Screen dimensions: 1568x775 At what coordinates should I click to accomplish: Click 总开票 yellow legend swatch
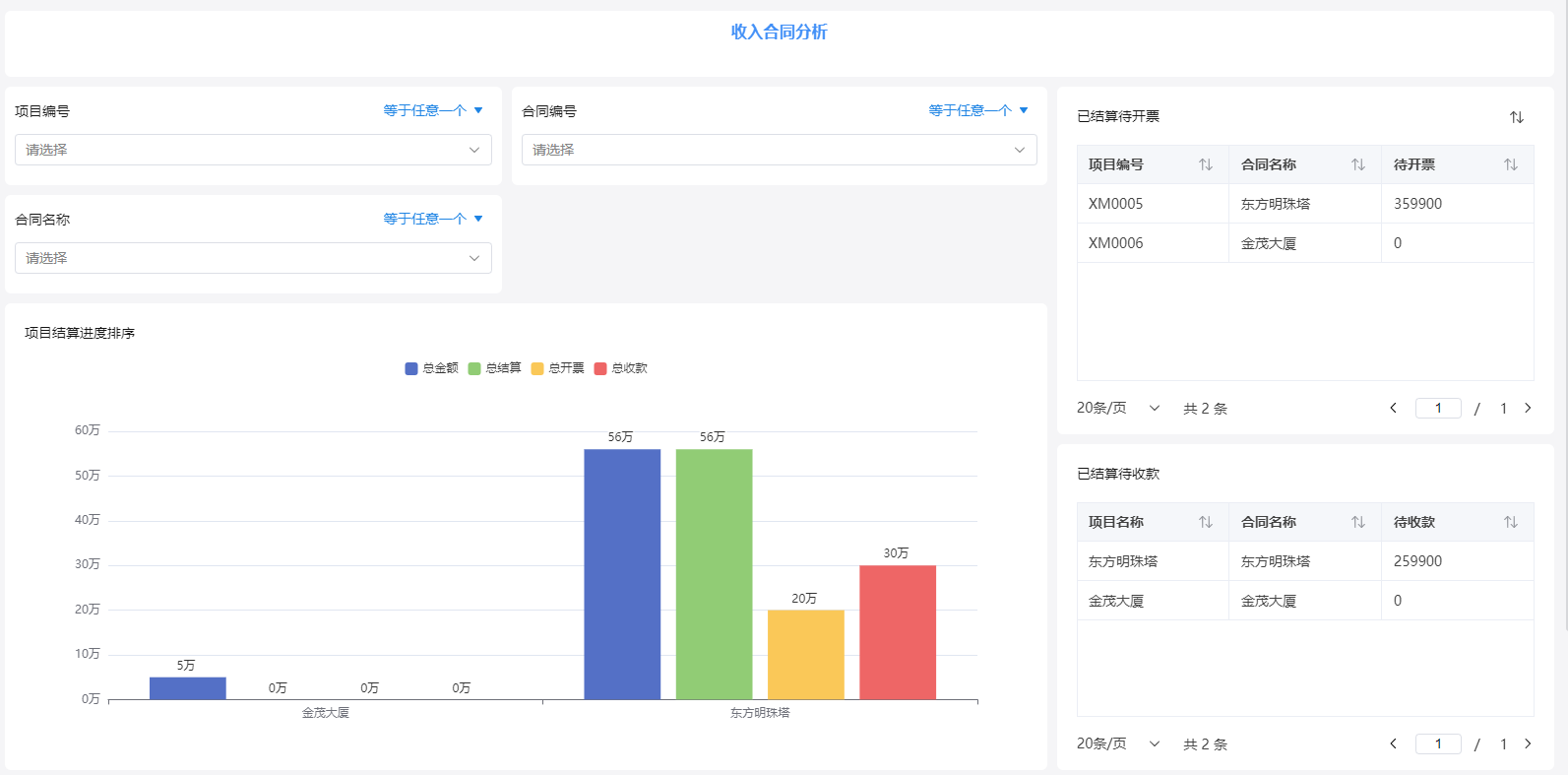click(x=537, y=368)
